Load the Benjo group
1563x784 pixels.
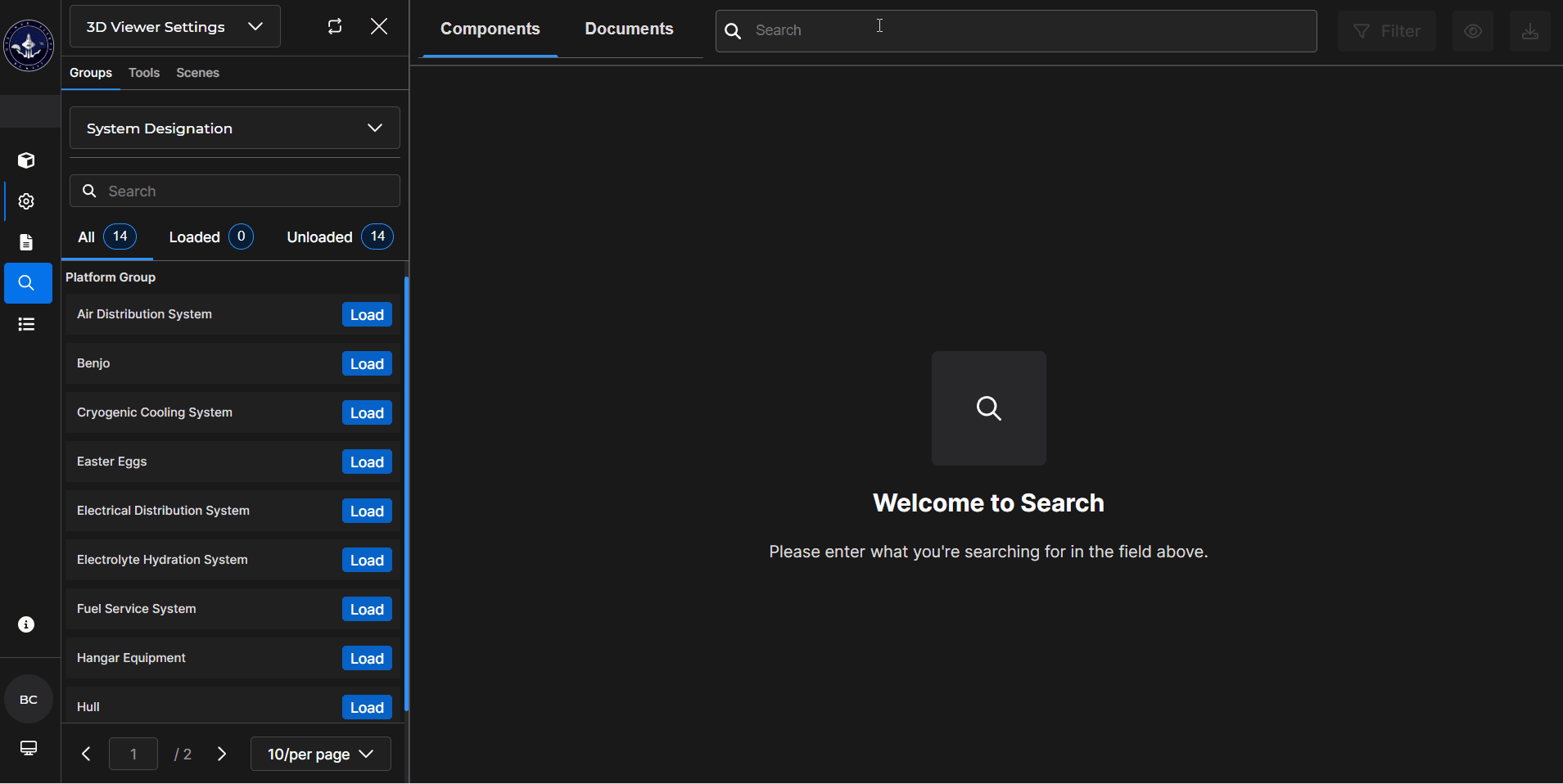tap(367, 364)
